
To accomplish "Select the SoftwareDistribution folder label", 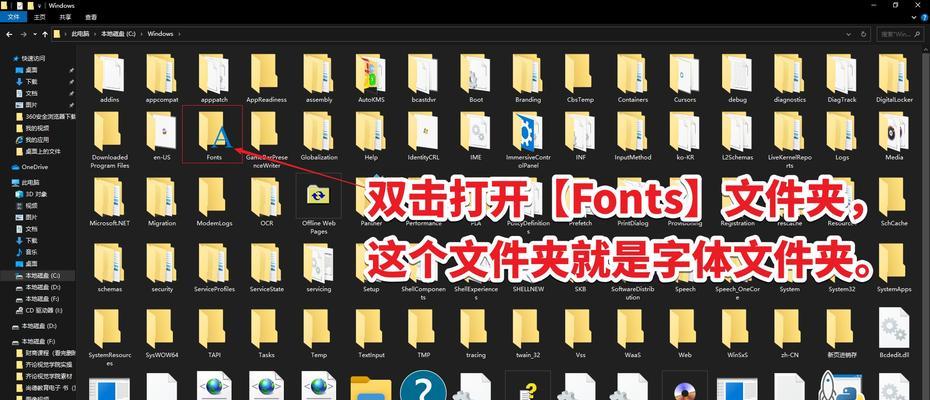I will 633,293.
